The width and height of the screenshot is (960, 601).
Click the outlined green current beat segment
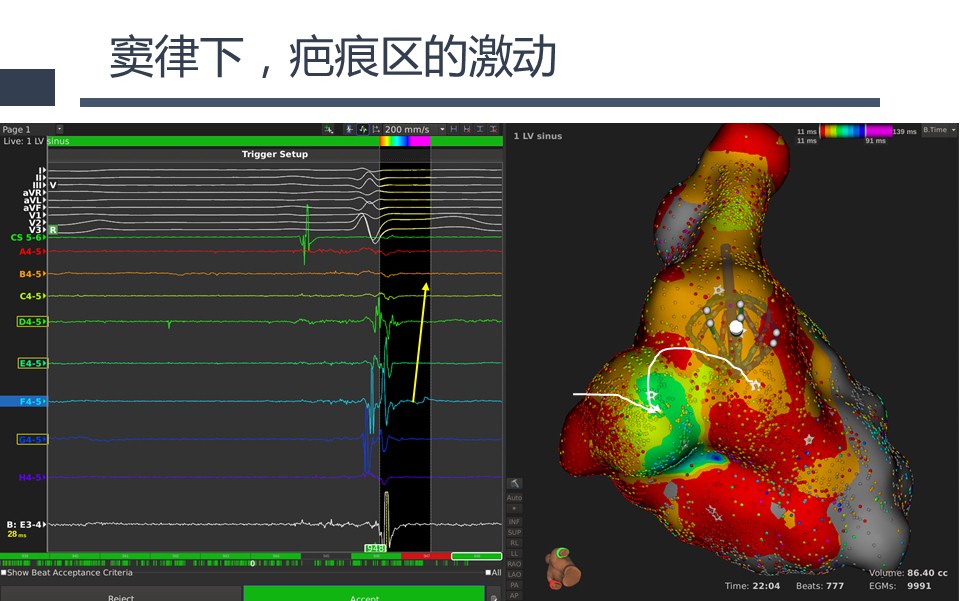(476, 556)
